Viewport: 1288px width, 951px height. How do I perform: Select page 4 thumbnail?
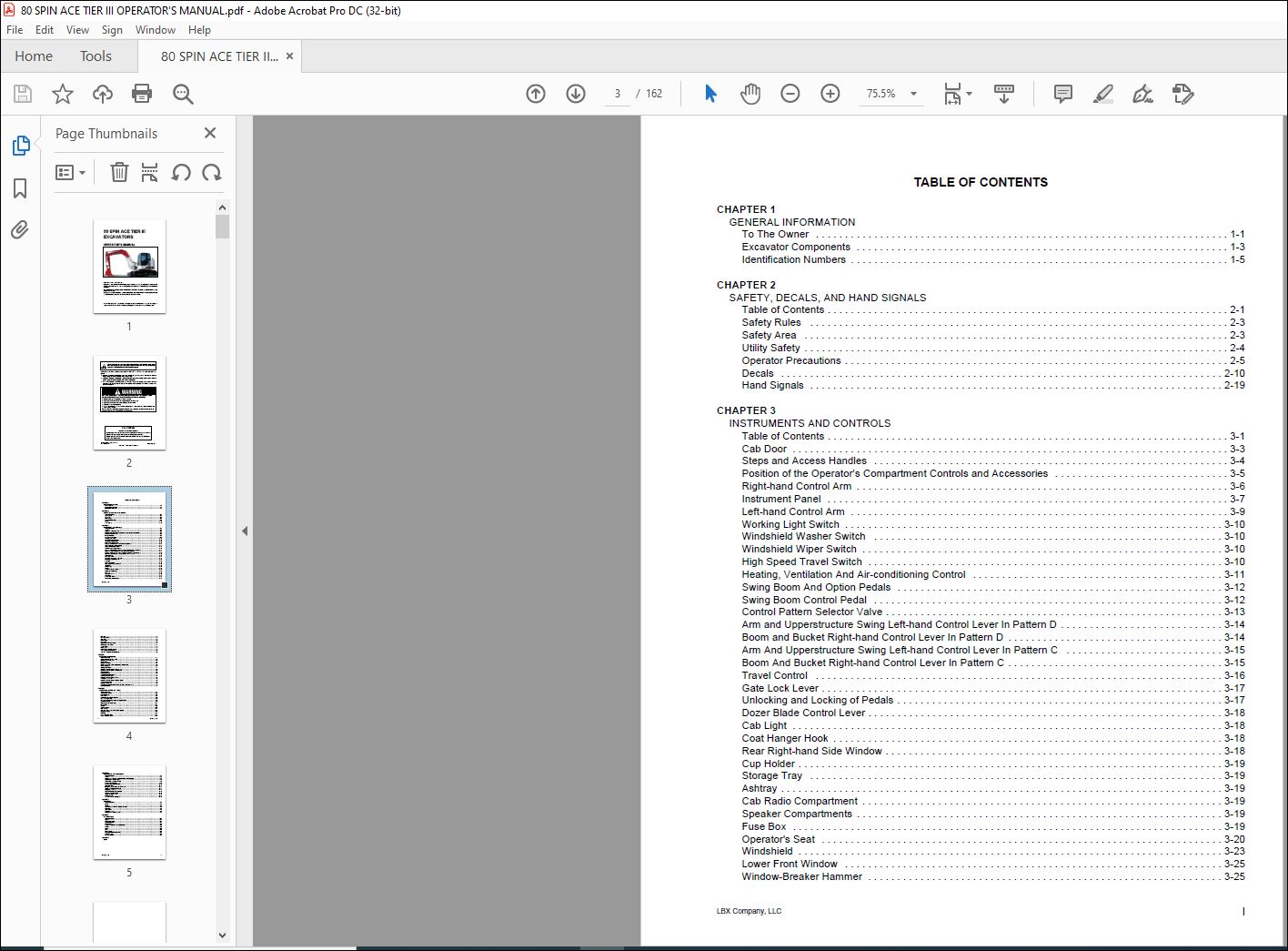click(x=129, y=676)
